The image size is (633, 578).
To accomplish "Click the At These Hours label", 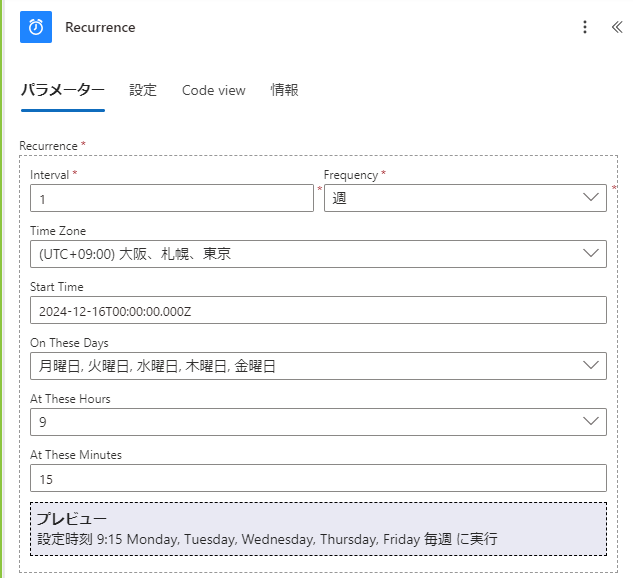I will [x=70, y=399].
